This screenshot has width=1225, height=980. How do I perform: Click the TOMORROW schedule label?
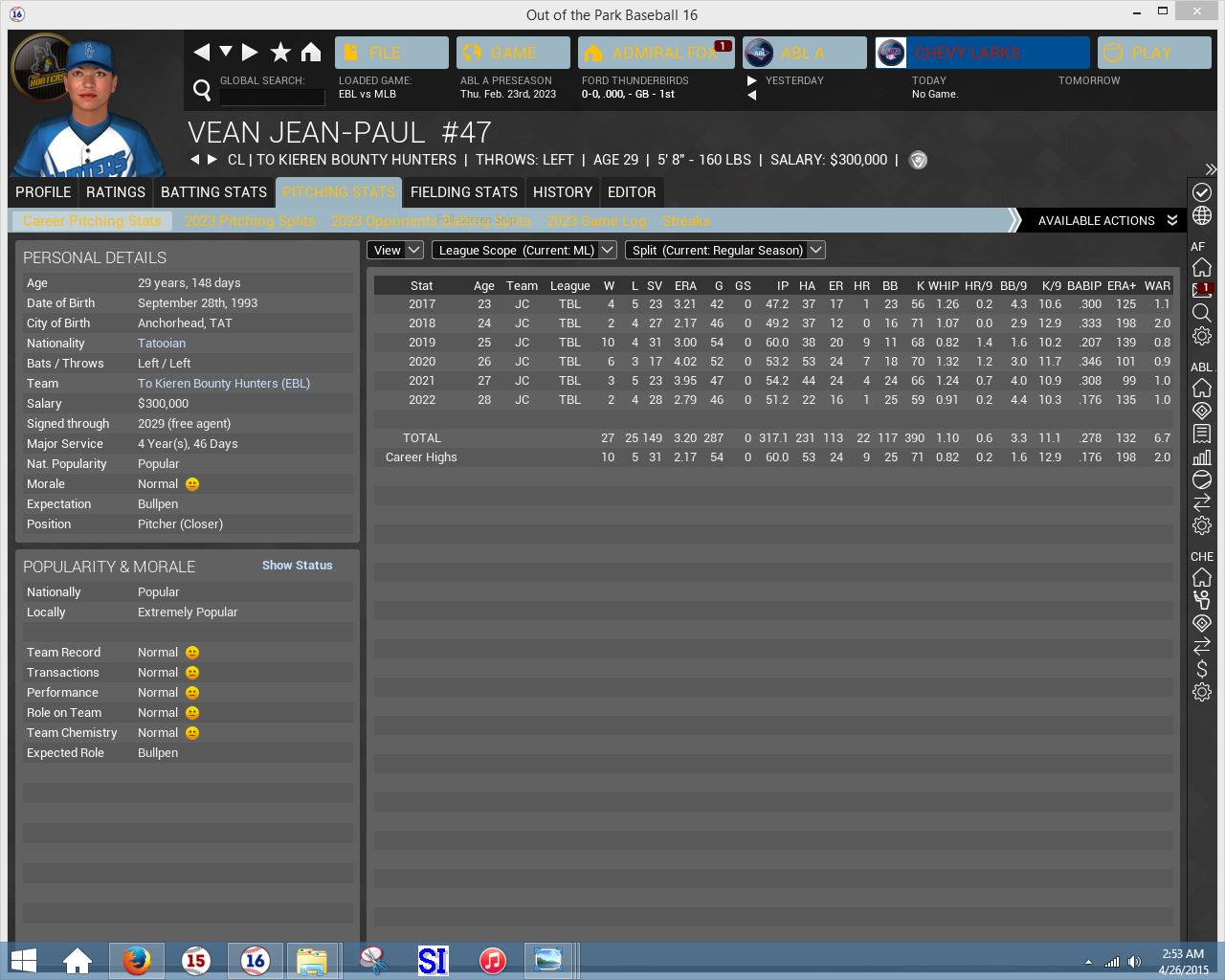point(1089,80)
